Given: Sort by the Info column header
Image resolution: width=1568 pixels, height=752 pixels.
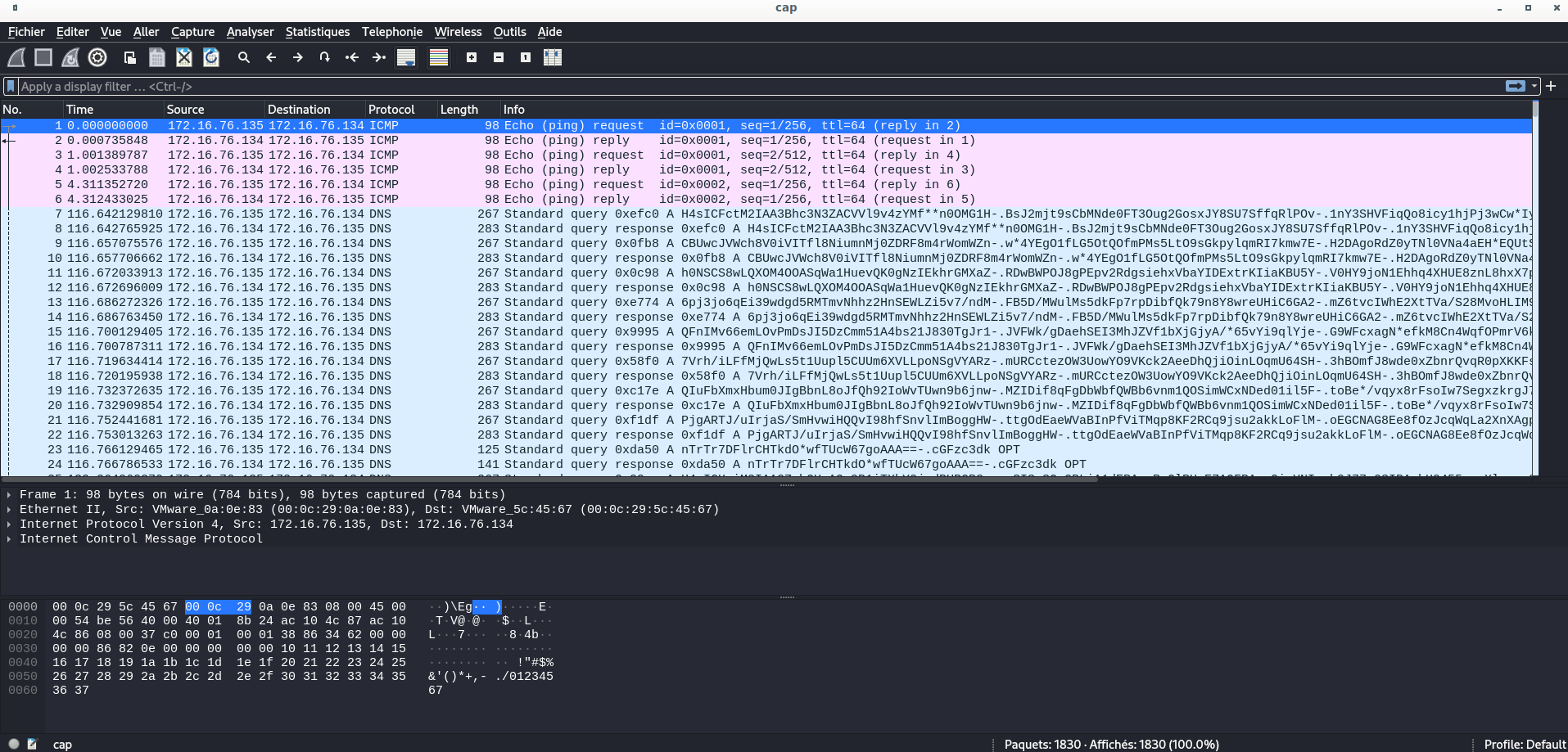Looking at the screenshot, I should point(1016,110).
